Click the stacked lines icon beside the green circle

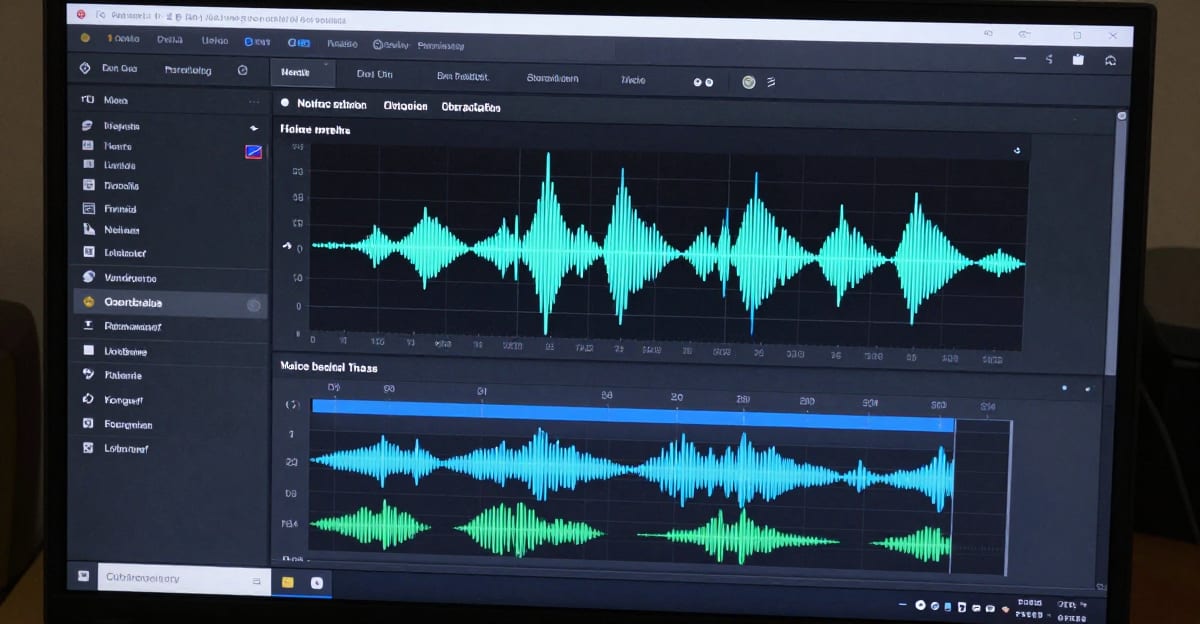(771, 82)
